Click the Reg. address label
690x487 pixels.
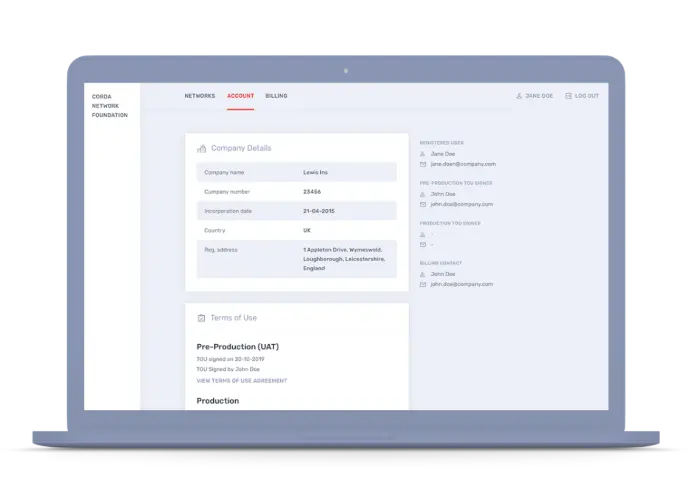[x=221, y=250]
